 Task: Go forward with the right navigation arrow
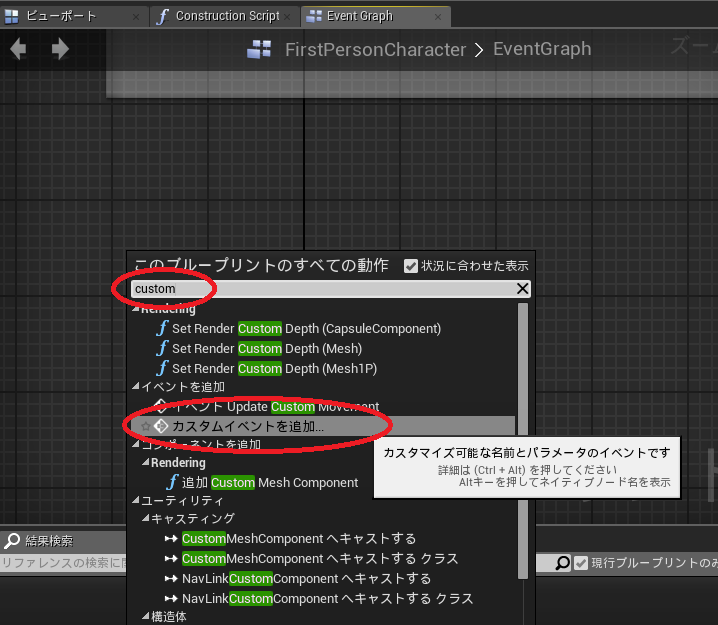(60, 49)
